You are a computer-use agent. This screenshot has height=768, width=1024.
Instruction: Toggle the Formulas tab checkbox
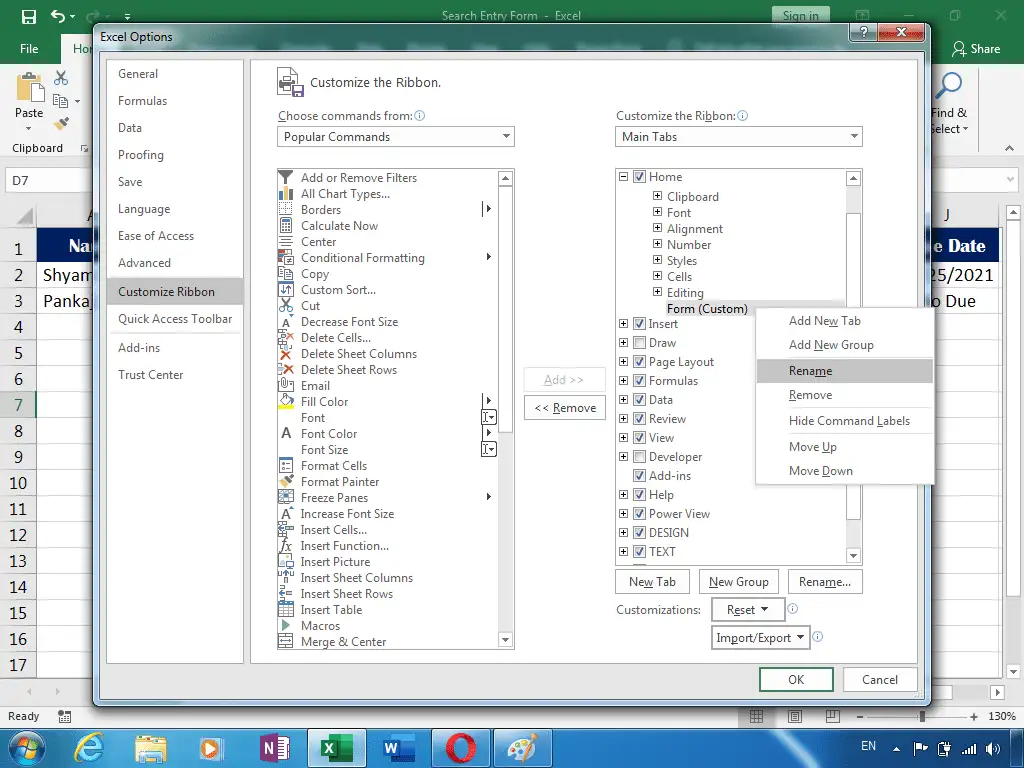coord(639,380)
